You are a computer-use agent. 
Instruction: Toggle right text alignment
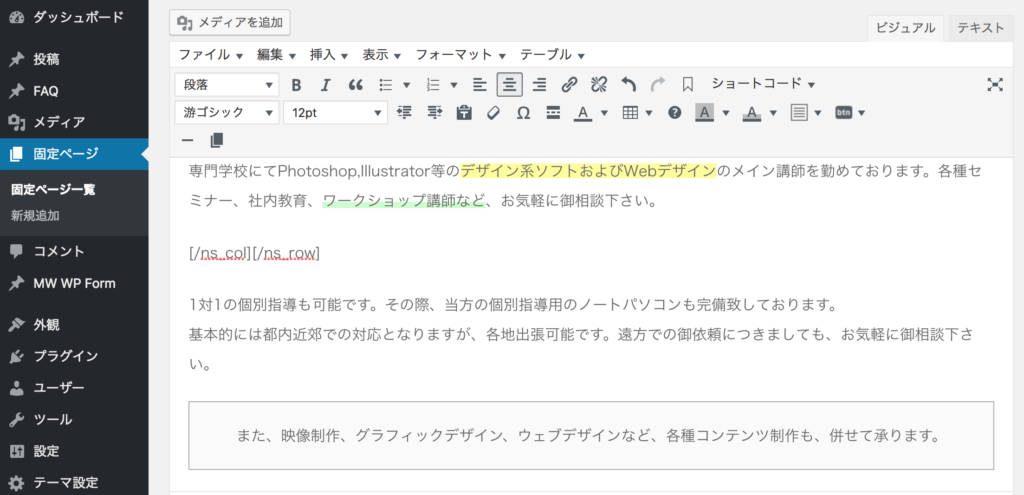pos(539,85)
